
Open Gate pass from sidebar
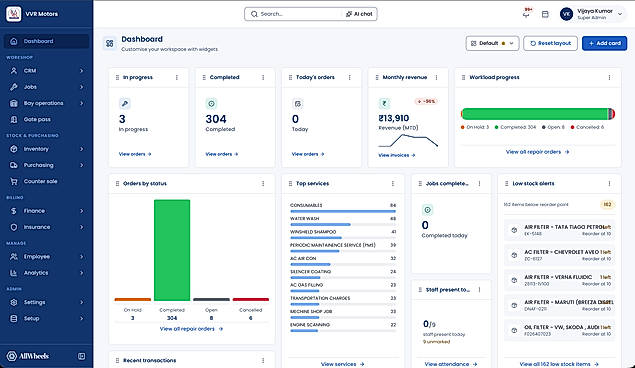[x=47, y=119]
